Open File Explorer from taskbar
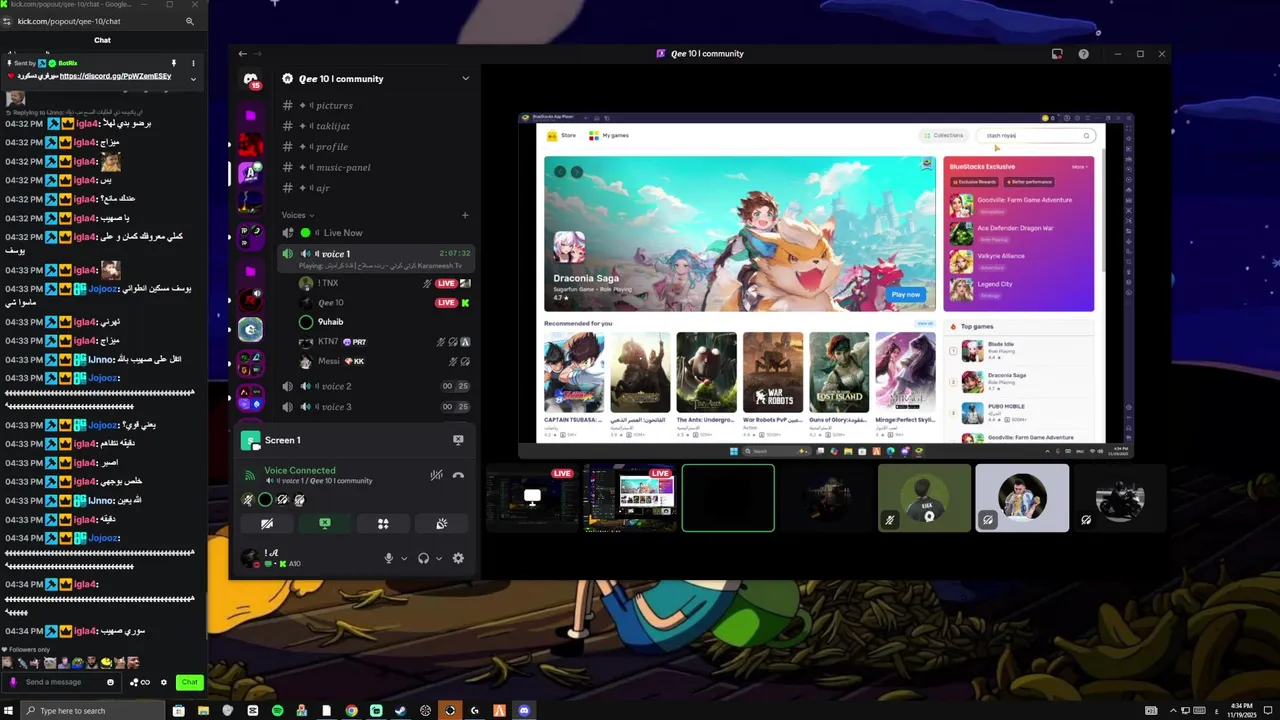Viewport: 1280px width, 720px height. [x=203, y=710]
